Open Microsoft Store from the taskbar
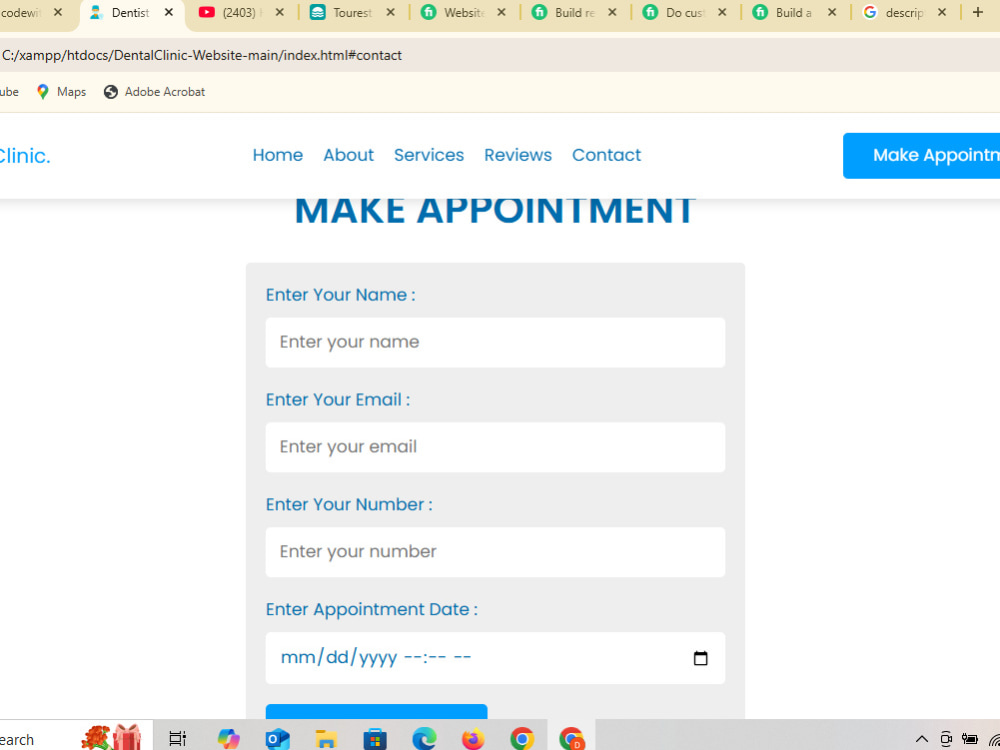Image resolution: width=1000 pixels, height=750 pixels. (375, 739)
